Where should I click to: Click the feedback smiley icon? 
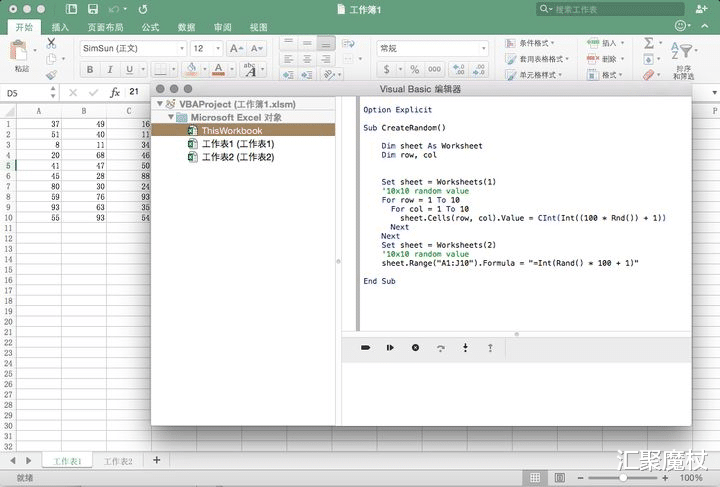point(680,26)
